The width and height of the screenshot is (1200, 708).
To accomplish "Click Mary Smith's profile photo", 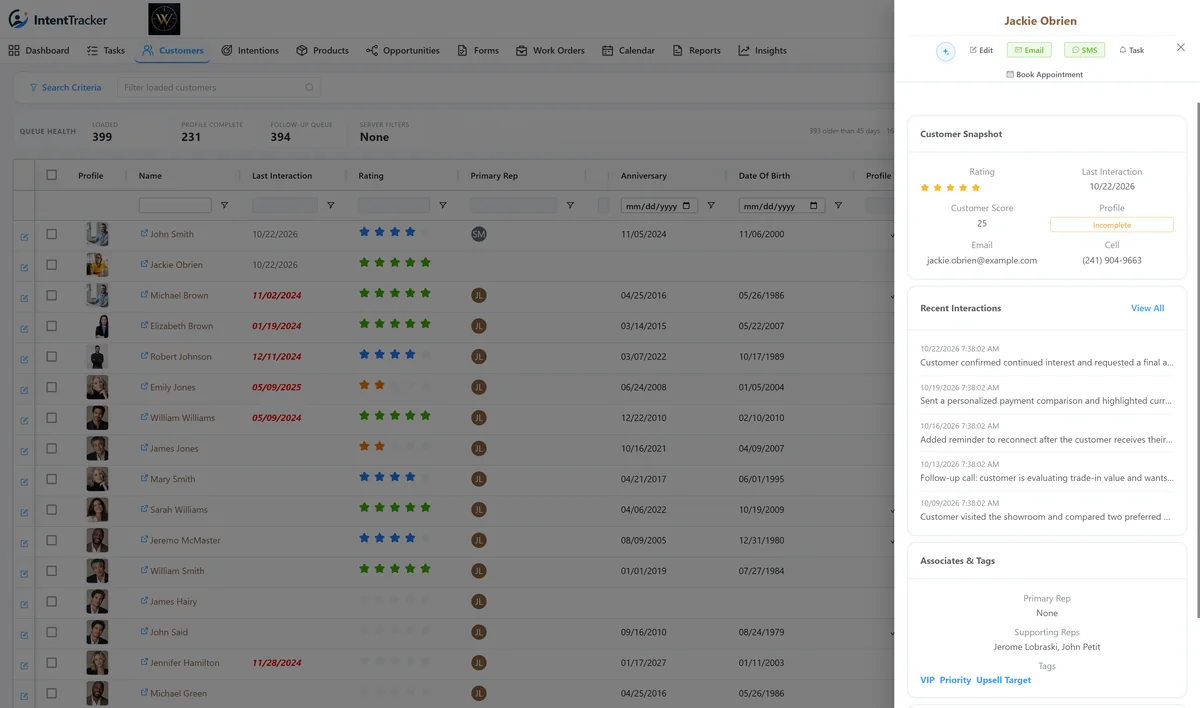I will (x=97, y=479).
